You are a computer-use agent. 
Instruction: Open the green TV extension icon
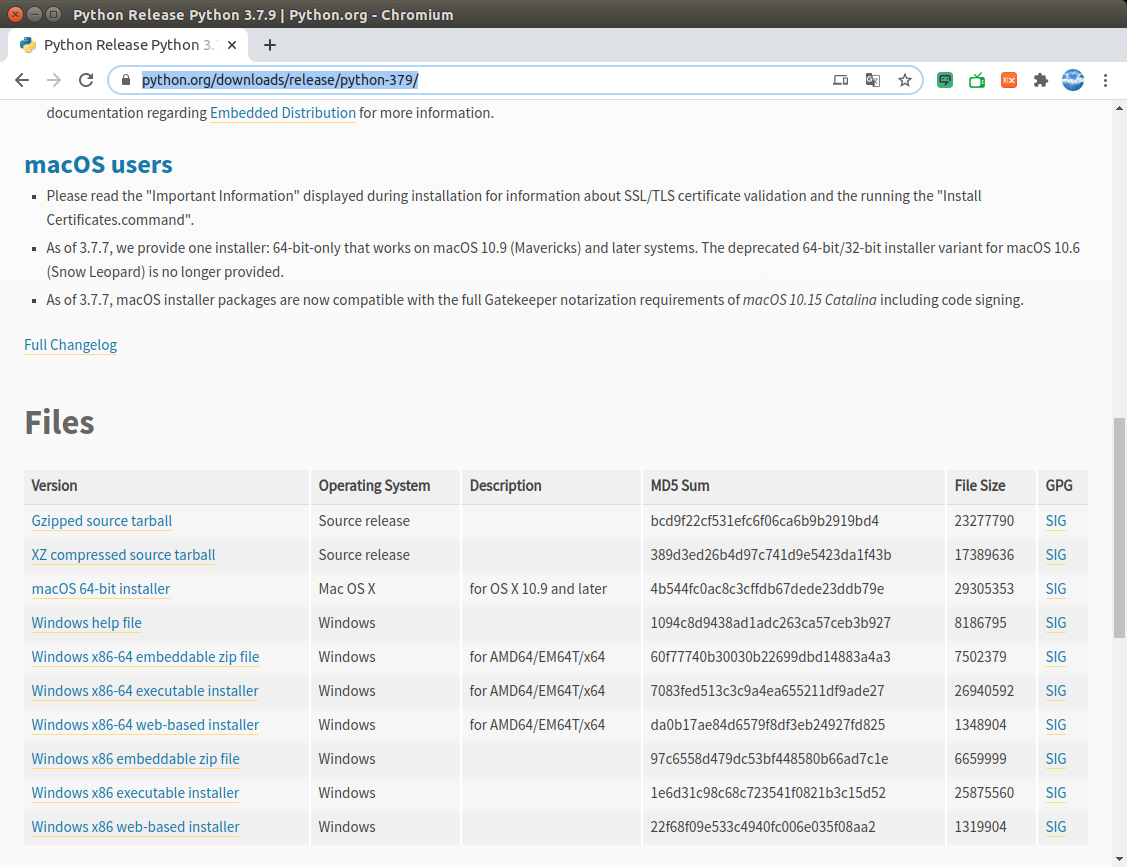click(x=977, y=80)
